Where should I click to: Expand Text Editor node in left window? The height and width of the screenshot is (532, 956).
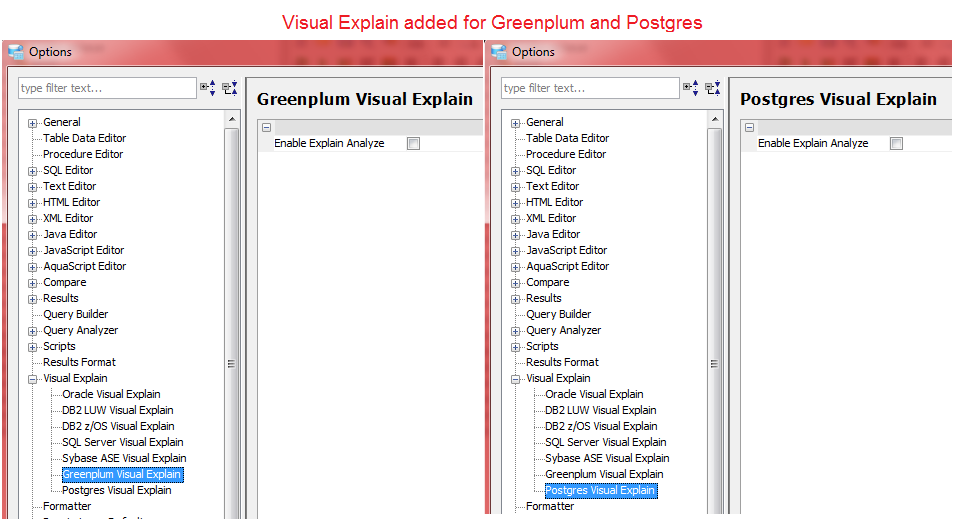coord(32,187)
